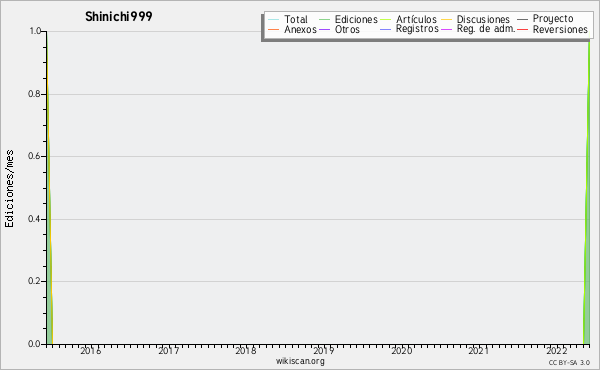Click the Discusiones legend entry
The width and height of the screenshot is (600, 370).
pos(483,19)
